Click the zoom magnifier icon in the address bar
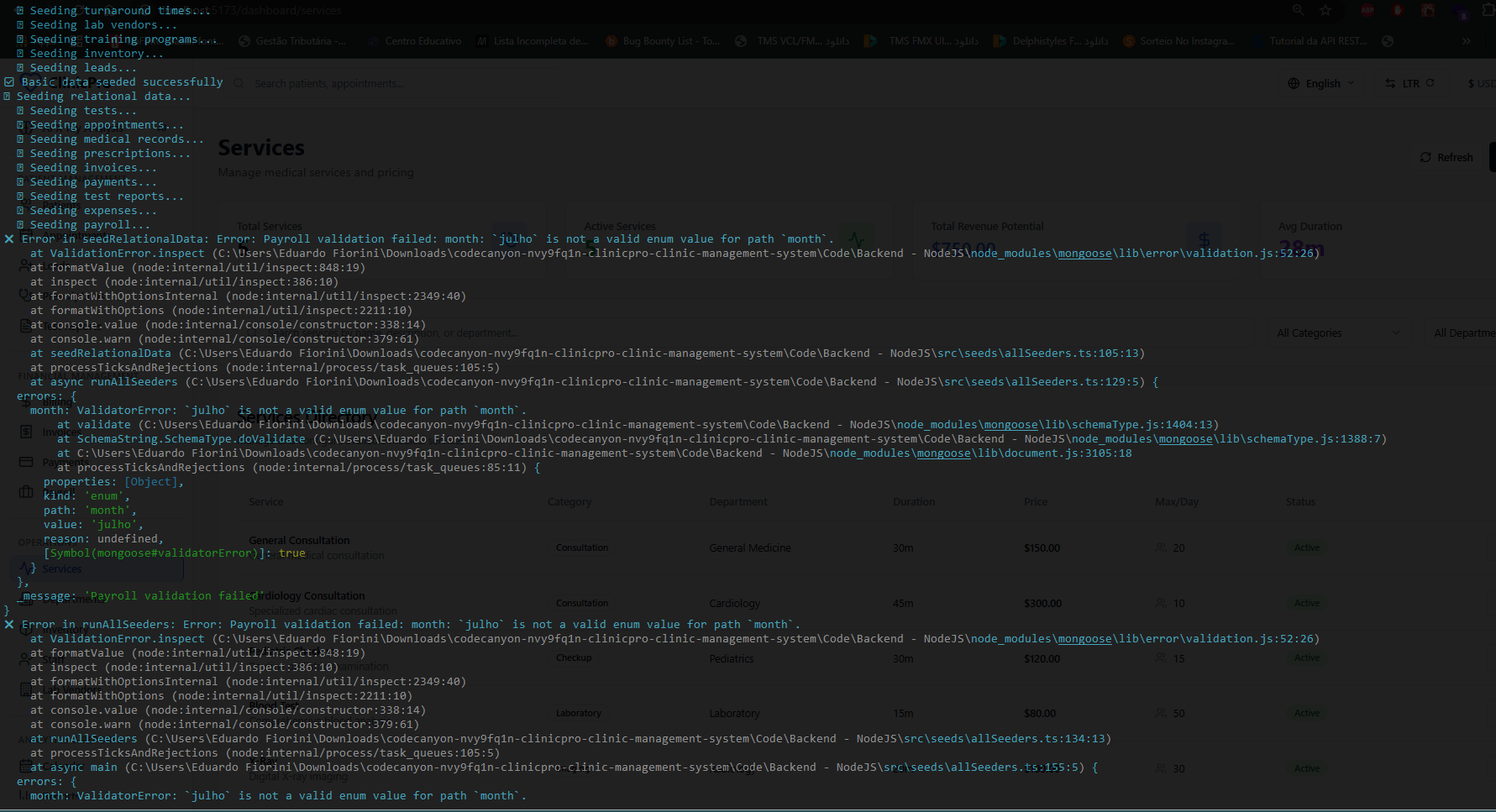This screenshot has height=812, width=1496. 1299,10
